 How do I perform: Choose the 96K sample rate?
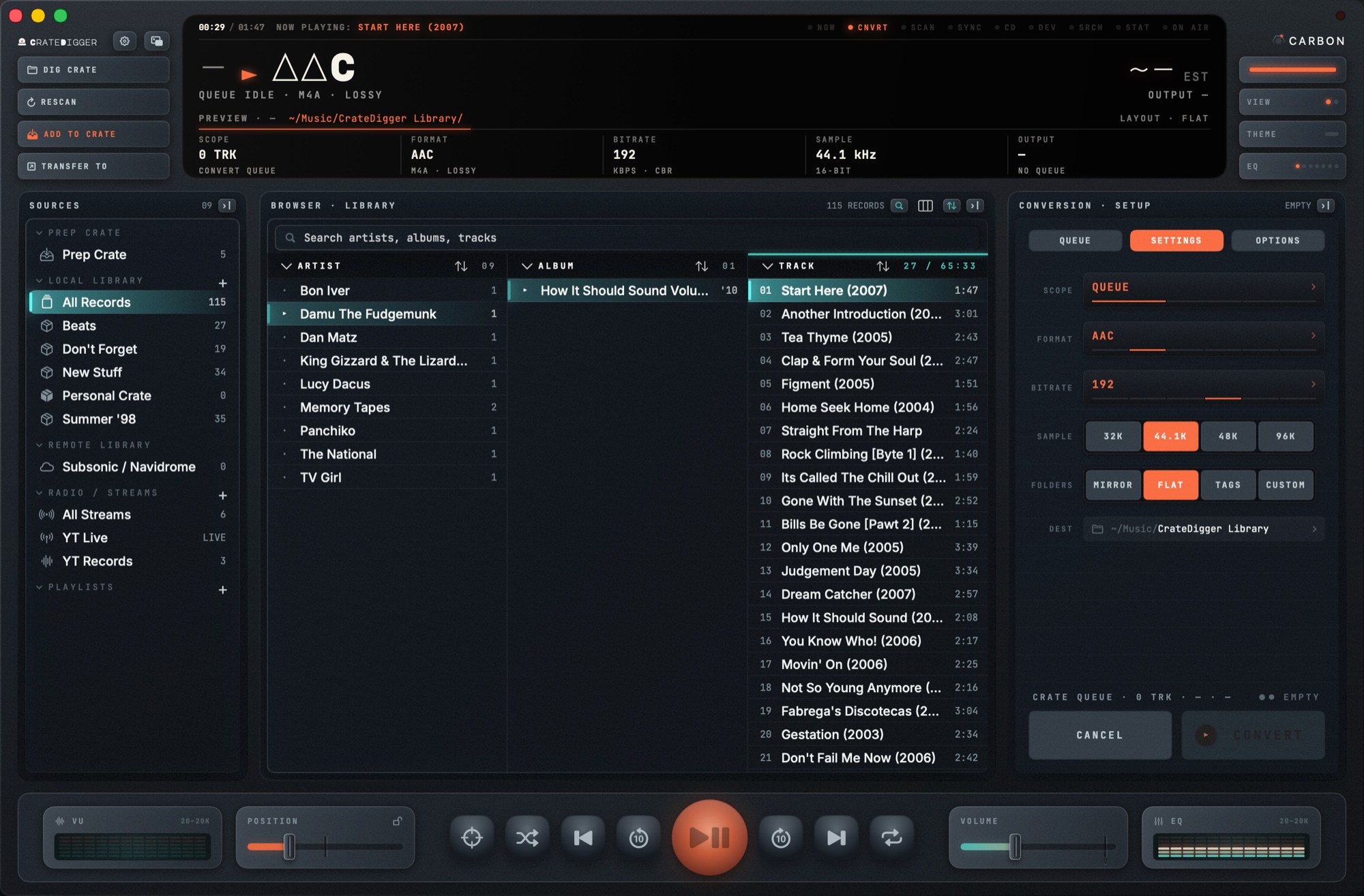tap(1286, 436)
